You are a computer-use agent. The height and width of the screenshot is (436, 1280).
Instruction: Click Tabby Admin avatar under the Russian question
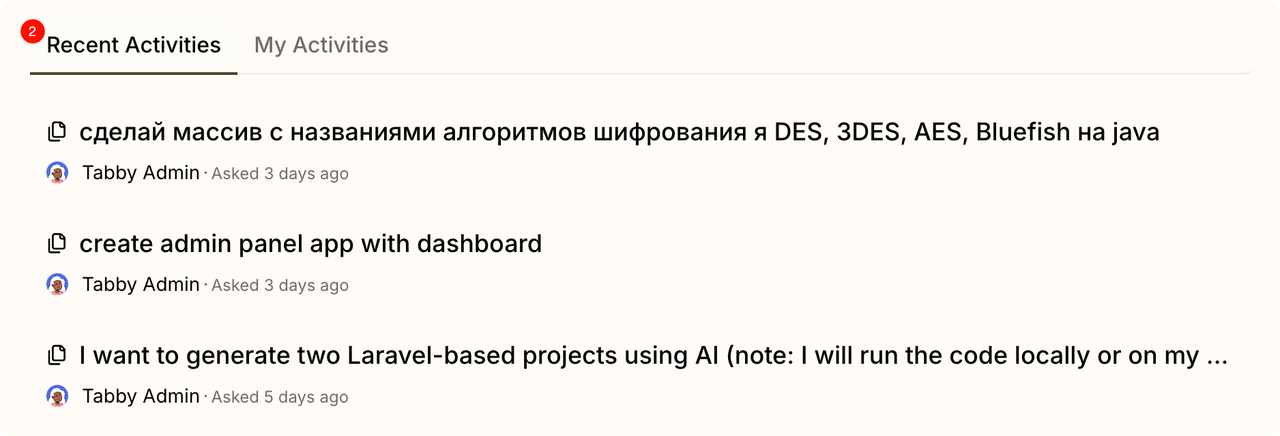pyautogui.click(x=58, y=173)
